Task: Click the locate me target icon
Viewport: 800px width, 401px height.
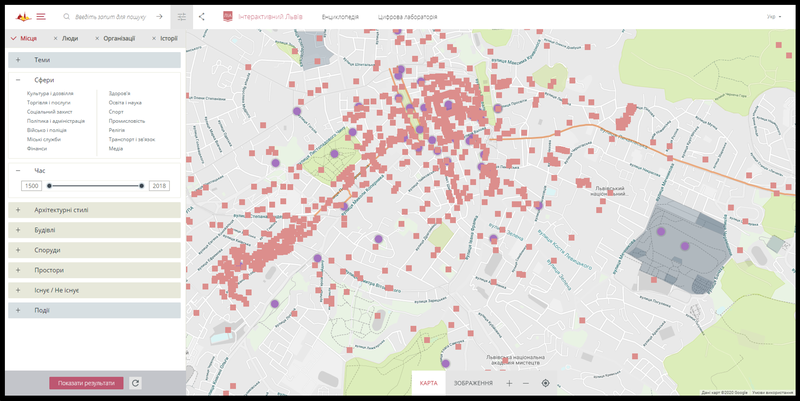Action: coord(545,383)
